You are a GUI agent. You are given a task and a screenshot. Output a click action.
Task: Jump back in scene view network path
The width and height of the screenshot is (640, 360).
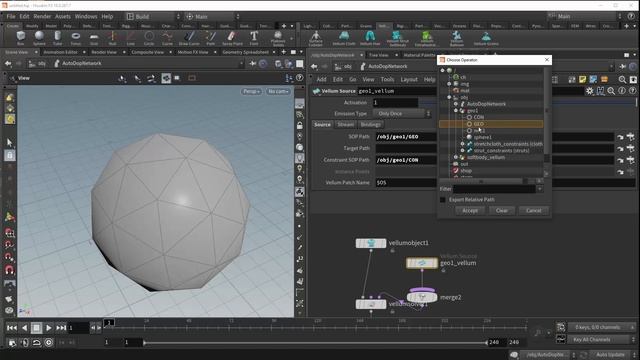pyautogui.click(x=8, y=63)
